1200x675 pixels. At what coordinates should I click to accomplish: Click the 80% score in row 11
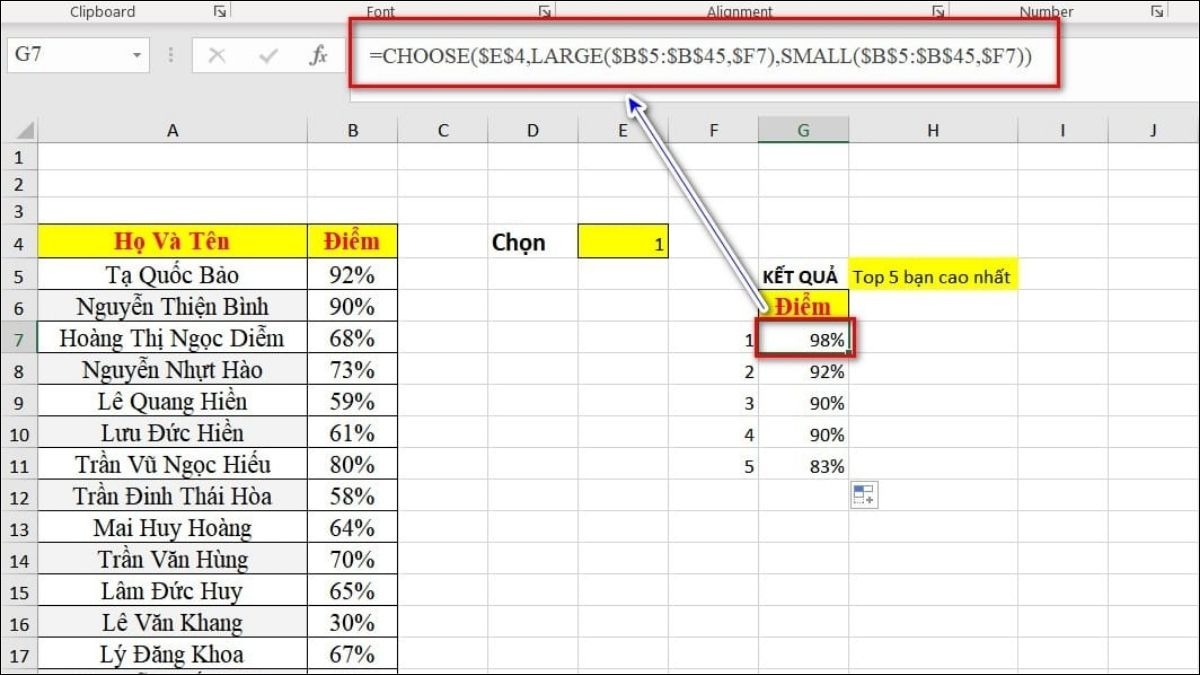(x=352, y=465)
